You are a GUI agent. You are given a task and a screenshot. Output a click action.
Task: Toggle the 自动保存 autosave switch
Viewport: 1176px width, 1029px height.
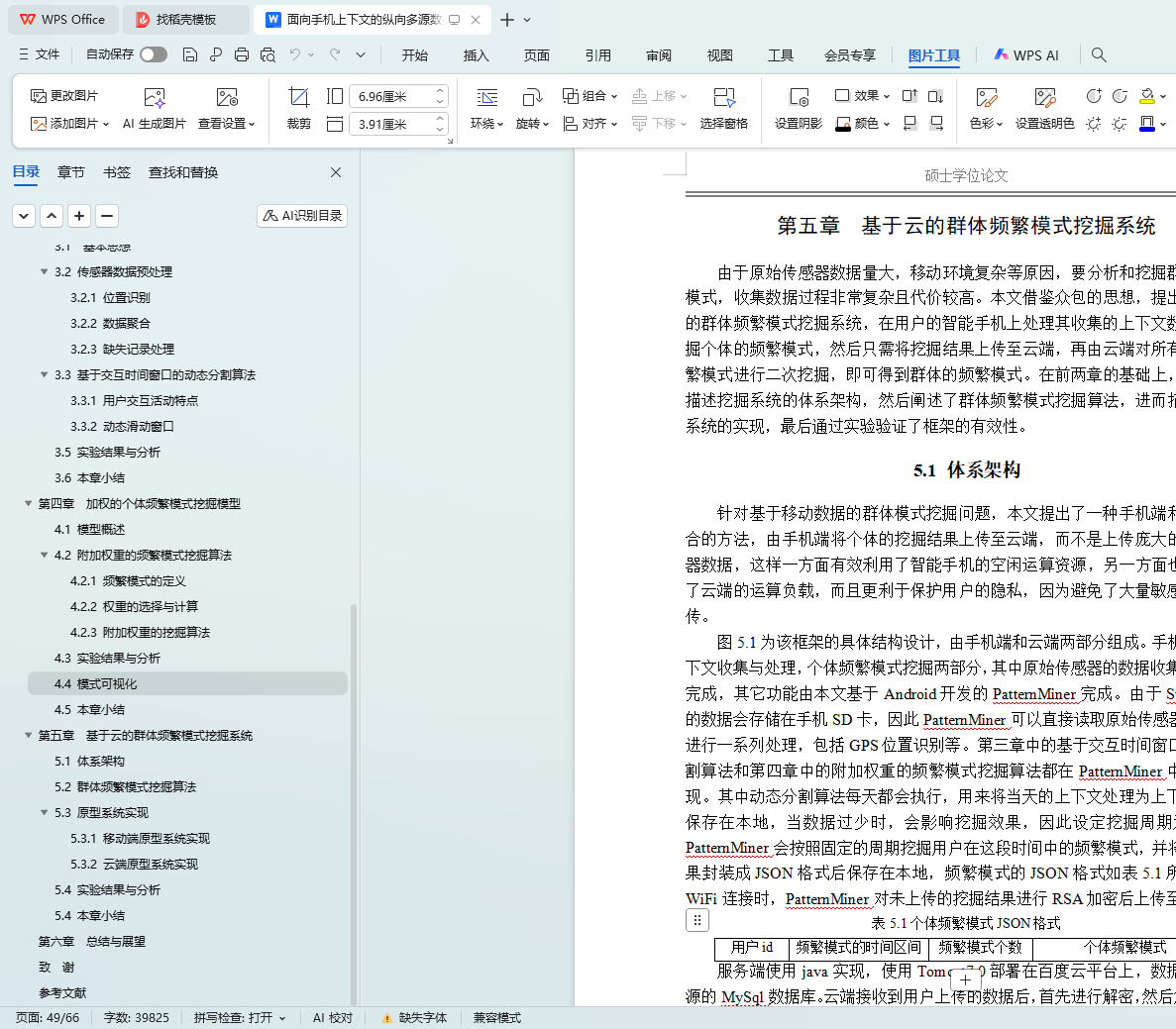pyautogui.click(x=153, y=54)
